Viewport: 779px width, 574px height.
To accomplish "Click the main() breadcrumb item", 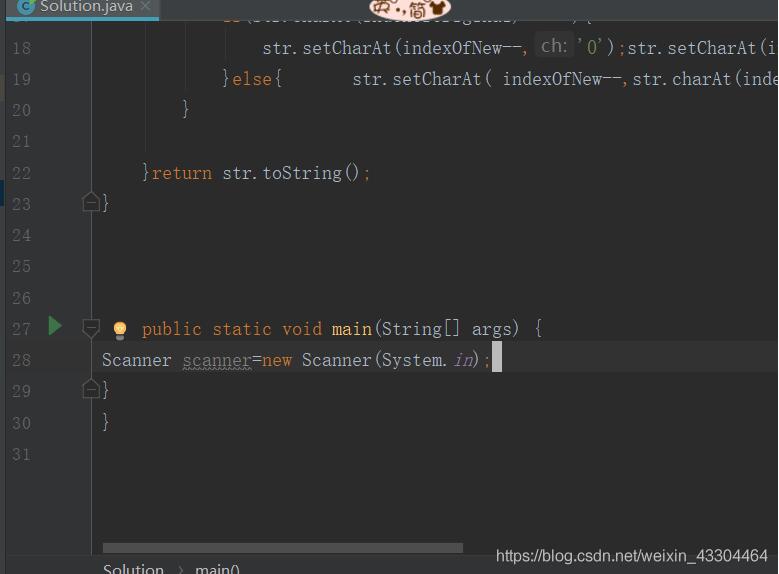I will pos(217,568).
